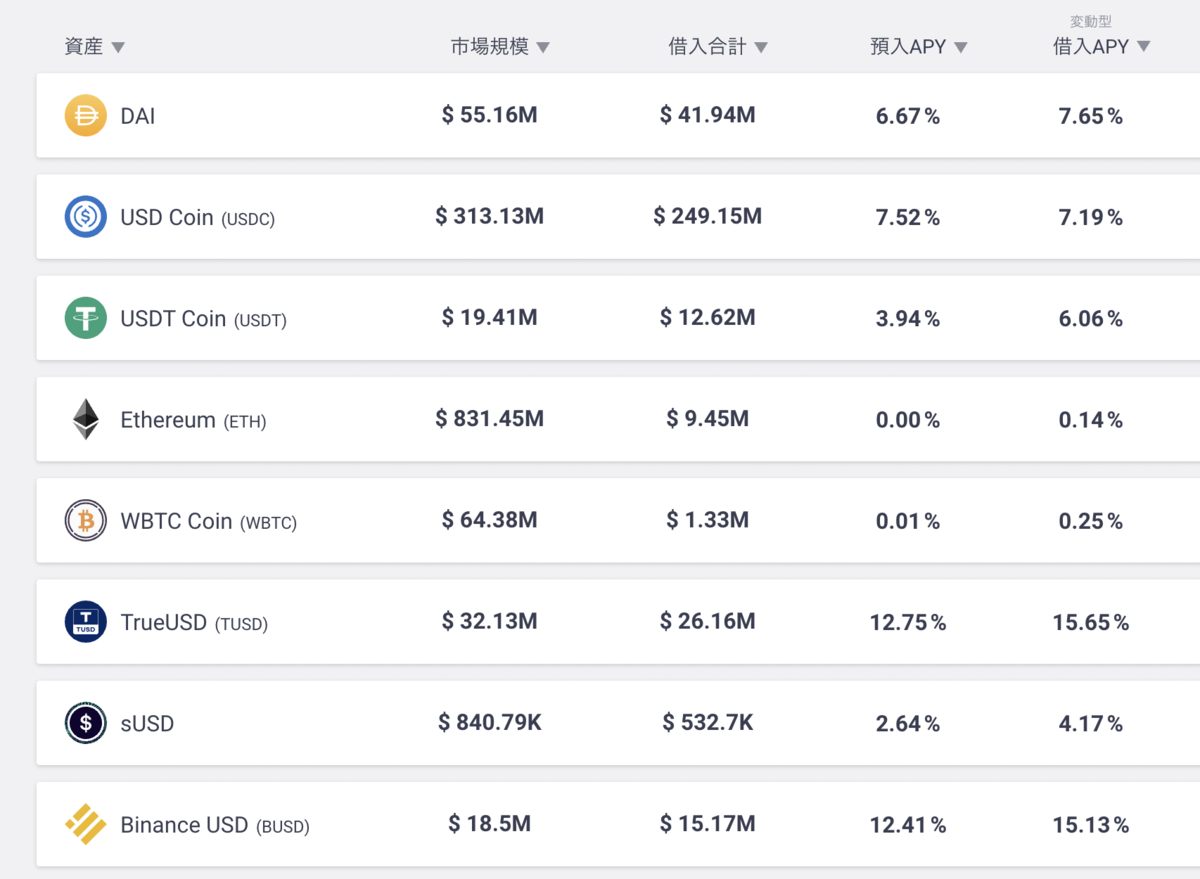Screen dimensions: 1200x879
Task: Open the USDT Coin (USDT) name
Action: [x=204, y=319]
